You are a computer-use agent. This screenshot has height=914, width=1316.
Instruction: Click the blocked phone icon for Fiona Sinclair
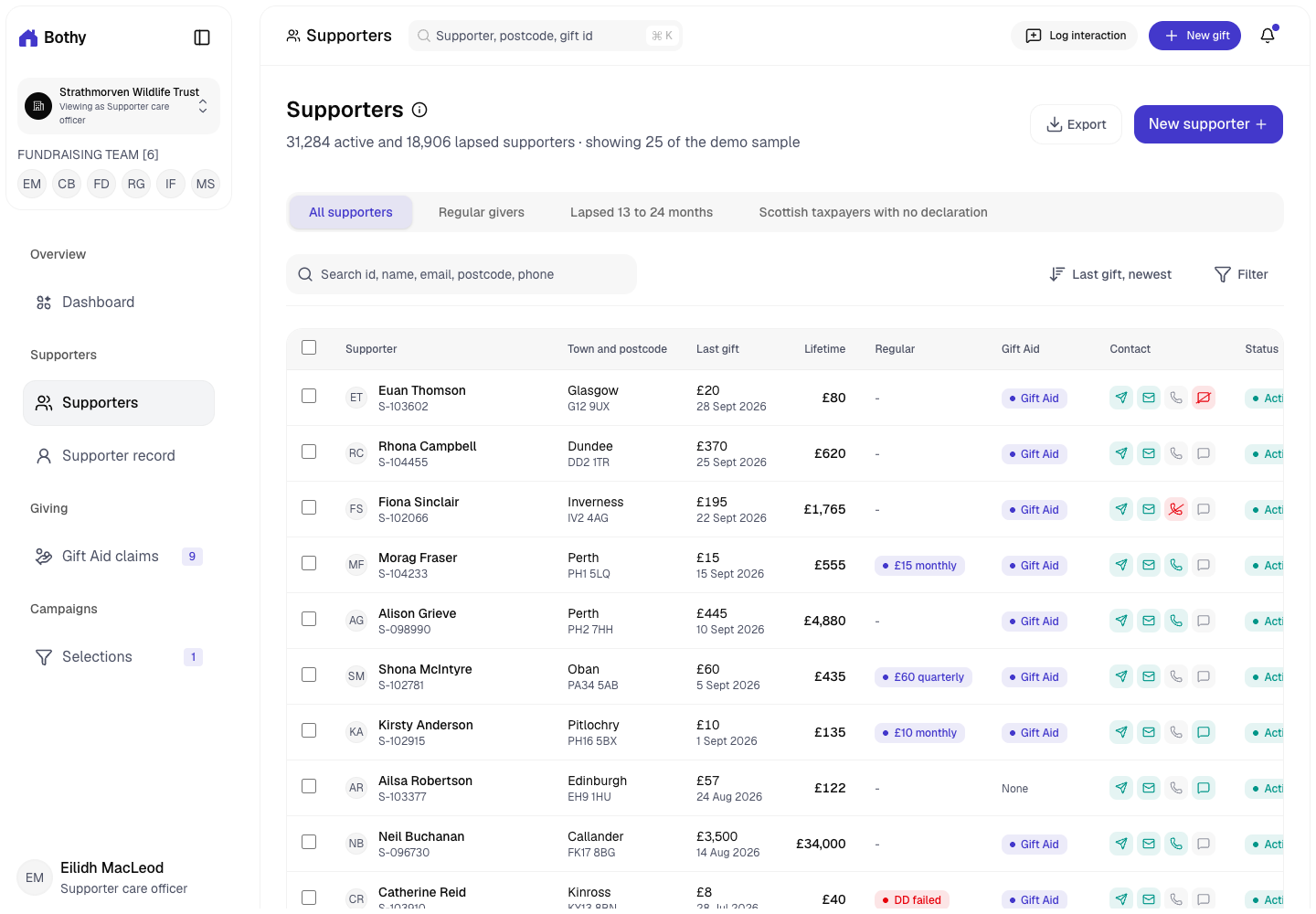click(x=1176, y=509)
